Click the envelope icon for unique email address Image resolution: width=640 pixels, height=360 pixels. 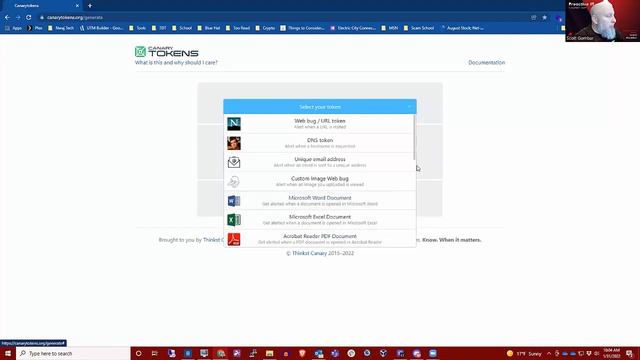click(x=234, y=162)
